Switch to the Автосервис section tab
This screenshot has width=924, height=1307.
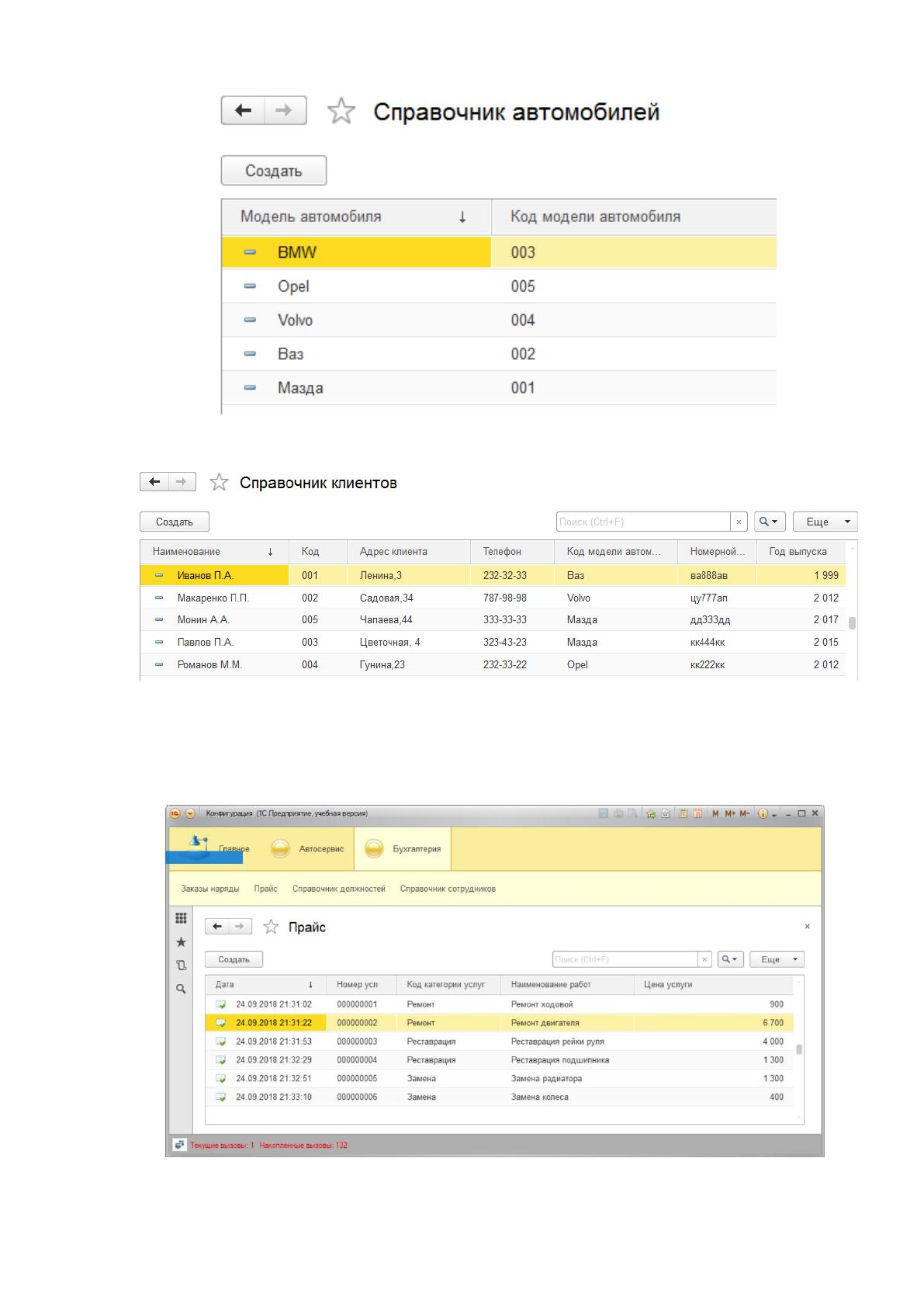[308, 848]
